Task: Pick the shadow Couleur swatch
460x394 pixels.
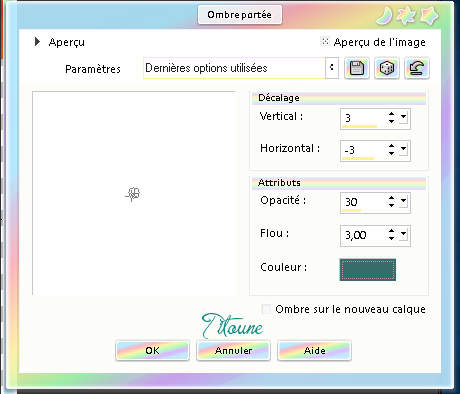Action: tap(368, 270)
